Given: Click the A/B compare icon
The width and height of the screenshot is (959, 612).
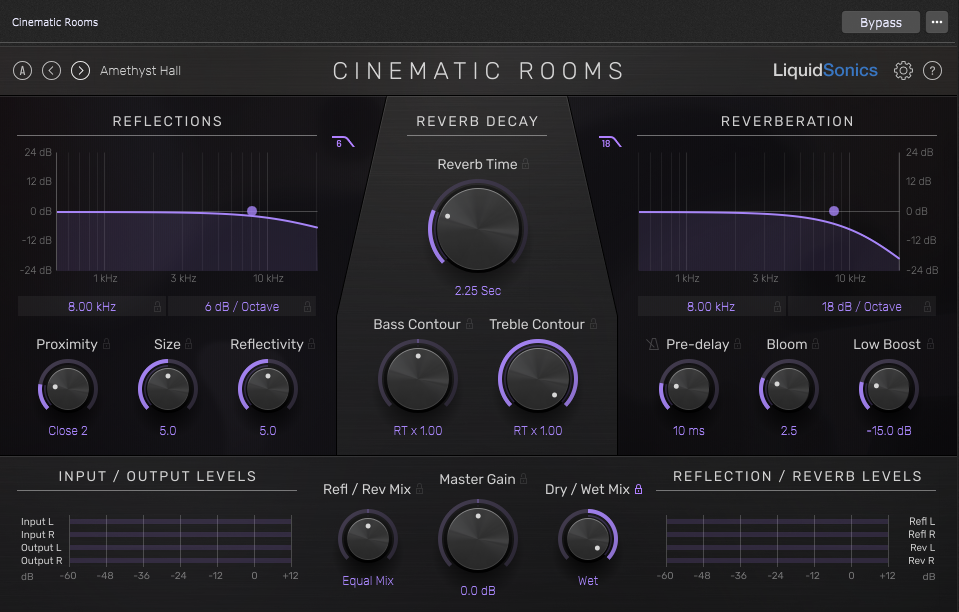Looking at the screenshot, I should coord(23,71).
